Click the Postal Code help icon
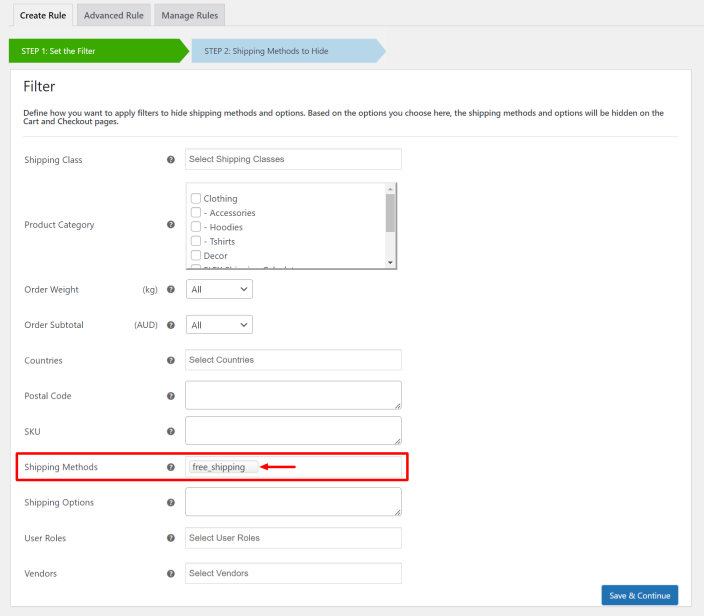Image resolution: width=704 pixels, height=616 pixels. point(171,396)
